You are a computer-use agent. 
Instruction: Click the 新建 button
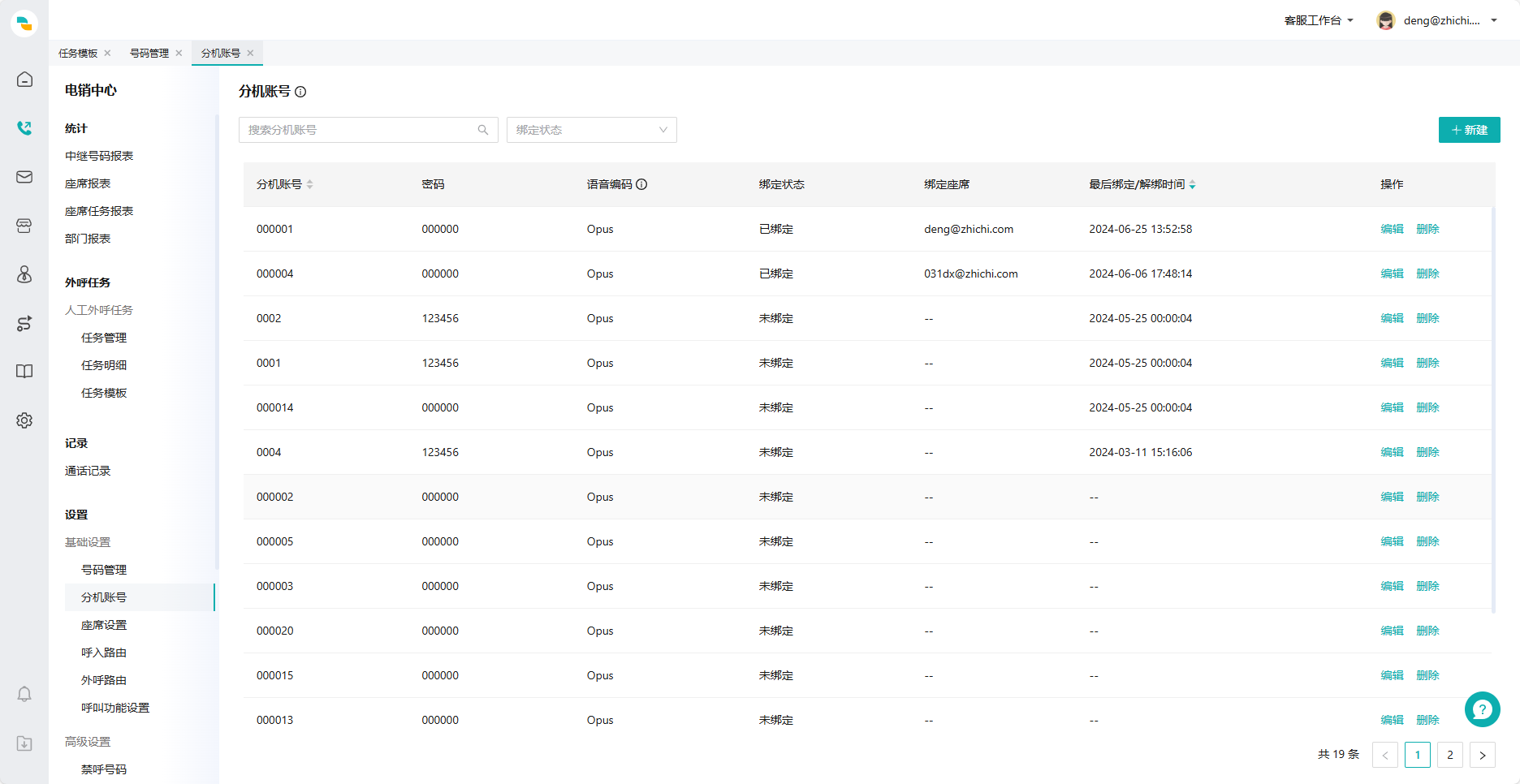click(x=1469, y=130)
